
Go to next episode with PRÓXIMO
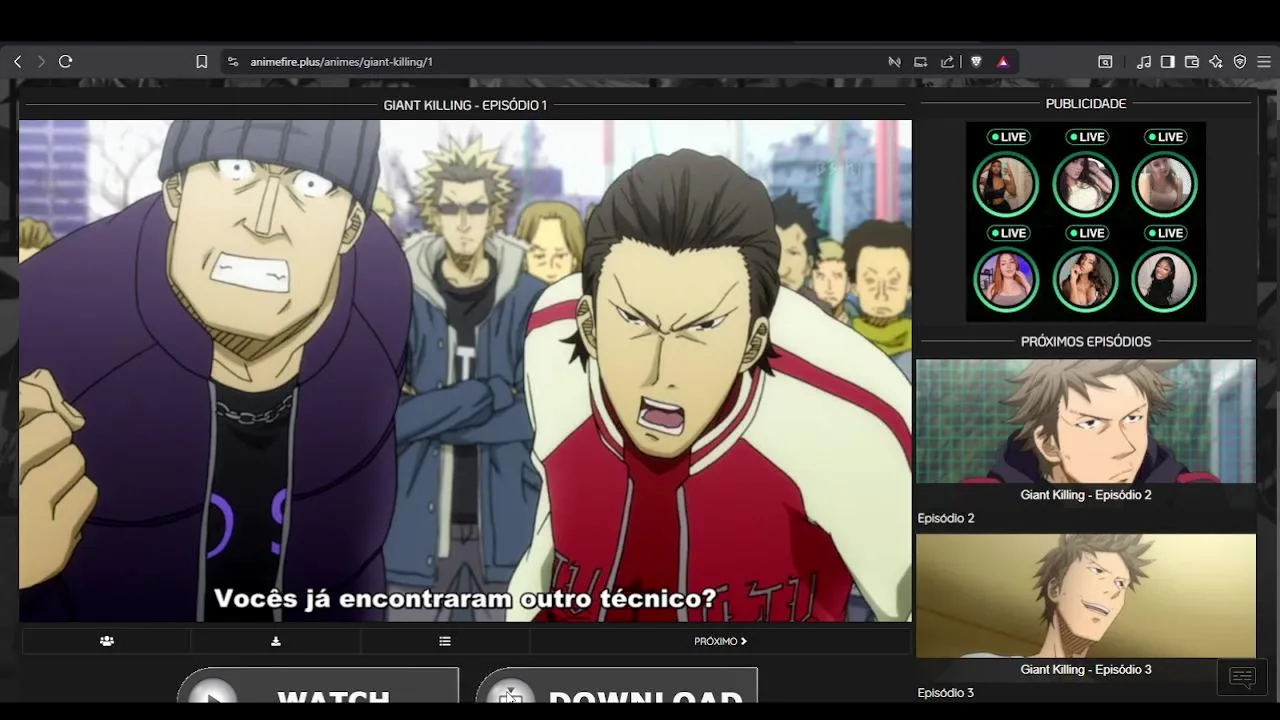click(x=720, y=641)
